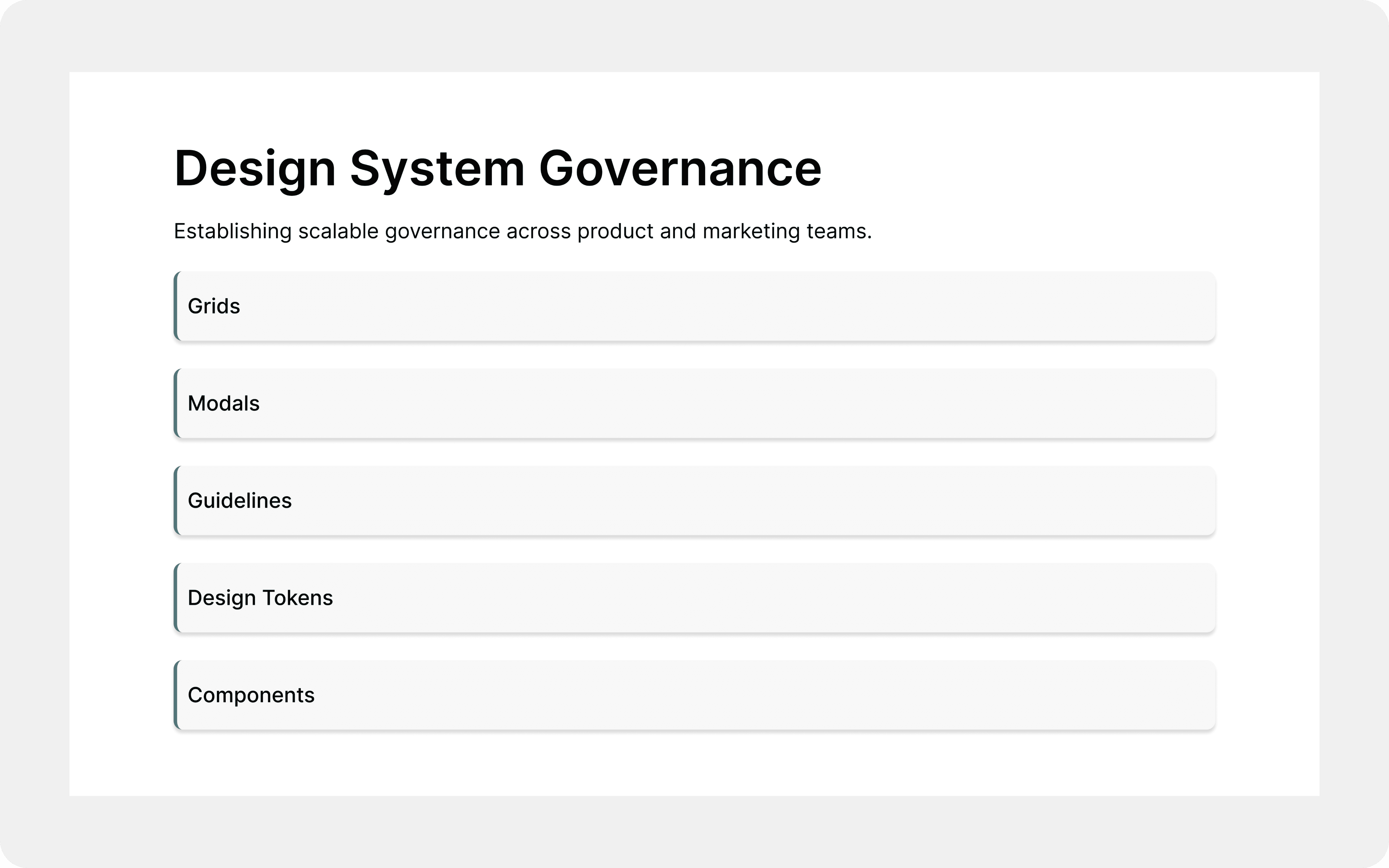This screenshot has width=1389, height=868.
Task: Click the teal accent bar on Design Tokens card
Action: 176,598
